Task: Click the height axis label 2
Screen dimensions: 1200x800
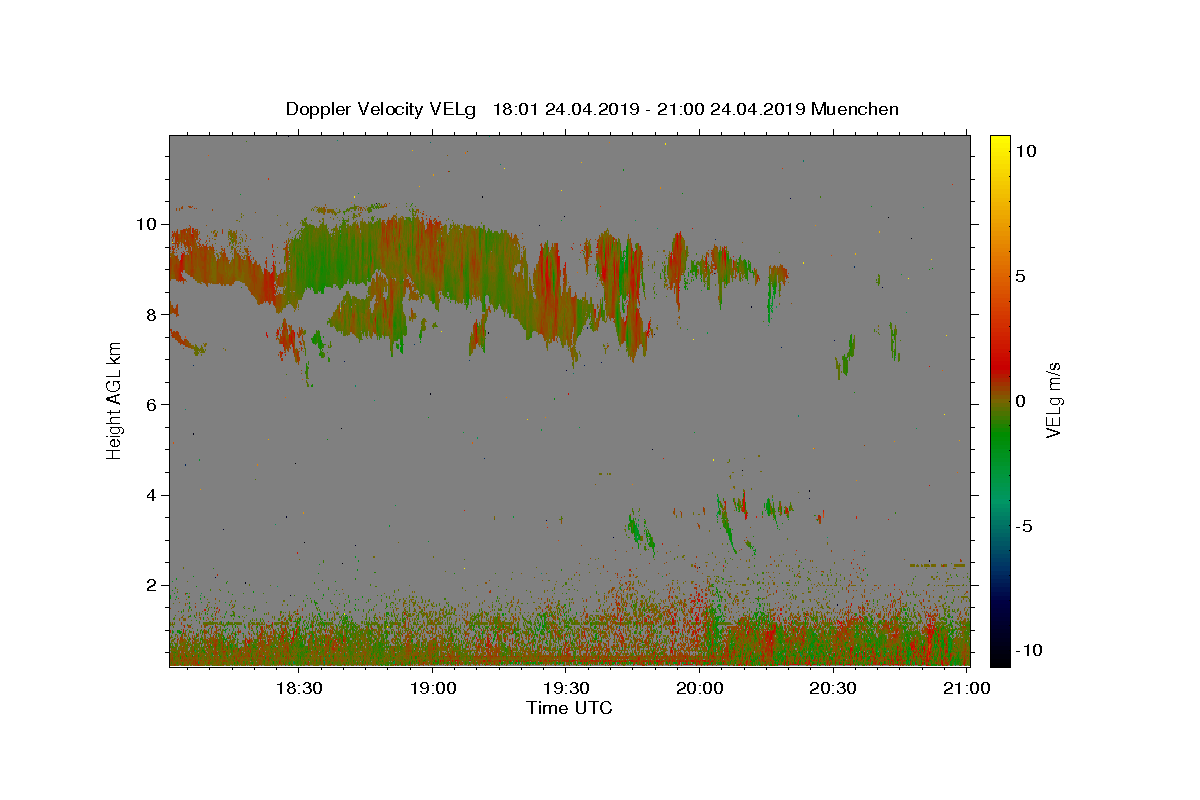Action: coord(150,585)
